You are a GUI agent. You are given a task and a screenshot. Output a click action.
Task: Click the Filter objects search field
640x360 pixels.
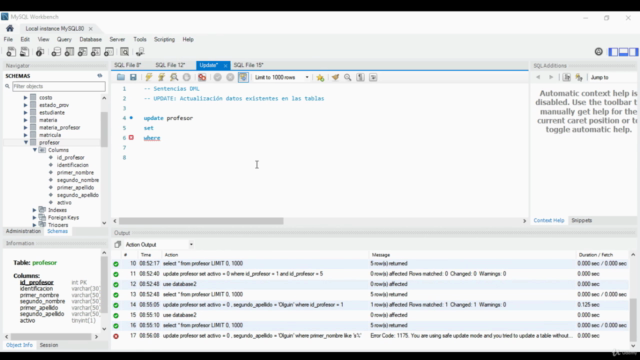click(x=59, y=86)
